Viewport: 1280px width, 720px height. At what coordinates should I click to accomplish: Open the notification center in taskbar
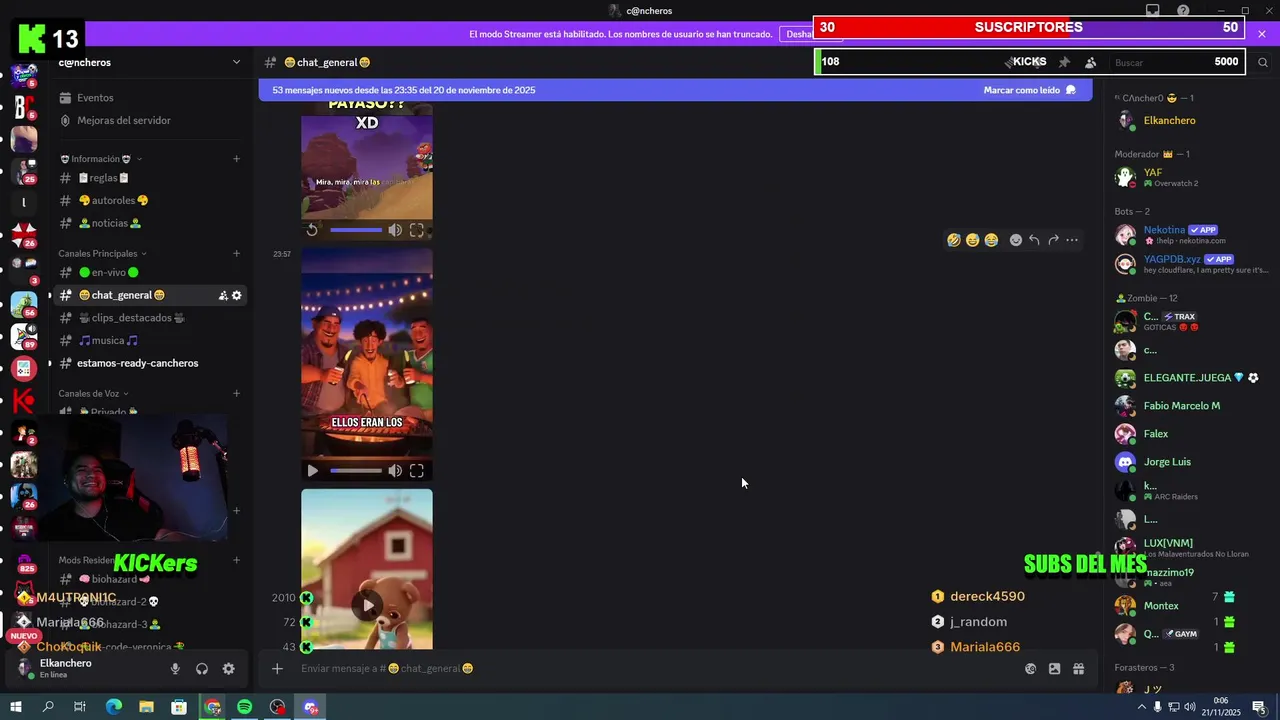(1259, 707)
